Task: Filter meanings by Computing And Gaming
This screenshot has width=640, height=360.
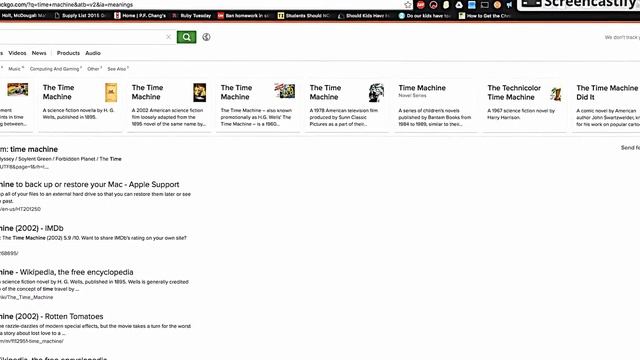Action: click(x=56, y=69)
